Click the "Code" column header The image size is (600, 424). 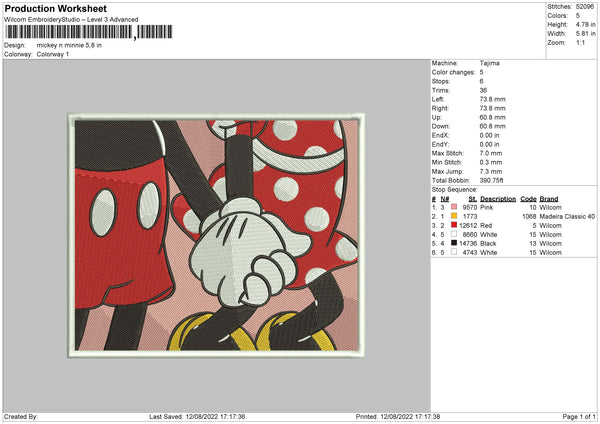click(x=528, y=199)
